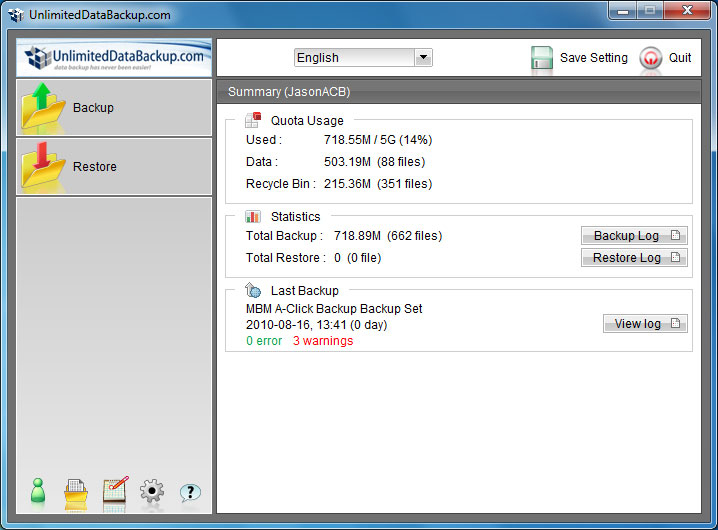Image resolution: width=718 pixels, height=530 pixels.
Task: Open the backup file storage icon
Action: coord(76,491)
